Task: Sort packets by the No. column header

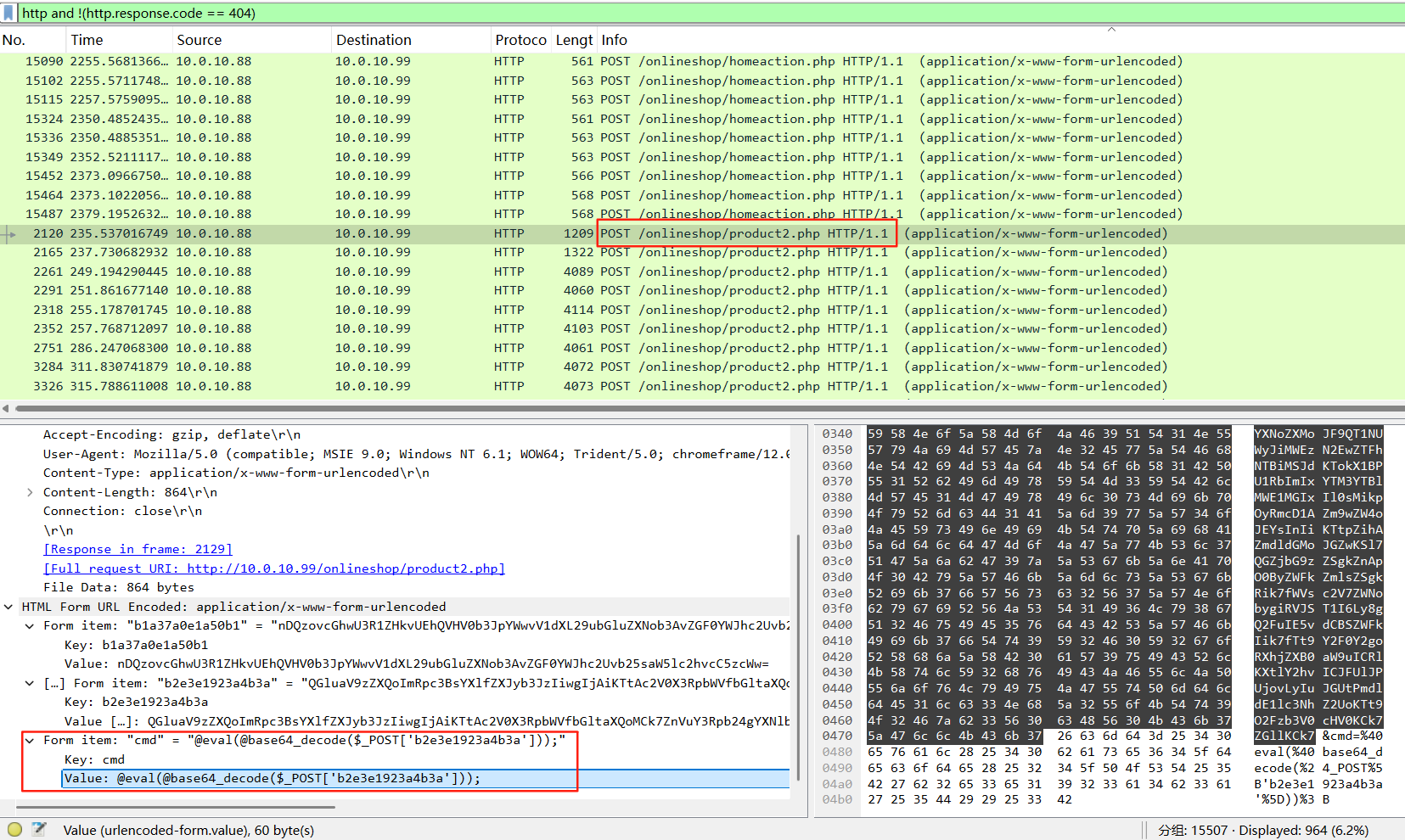Action: click(32, 40)
